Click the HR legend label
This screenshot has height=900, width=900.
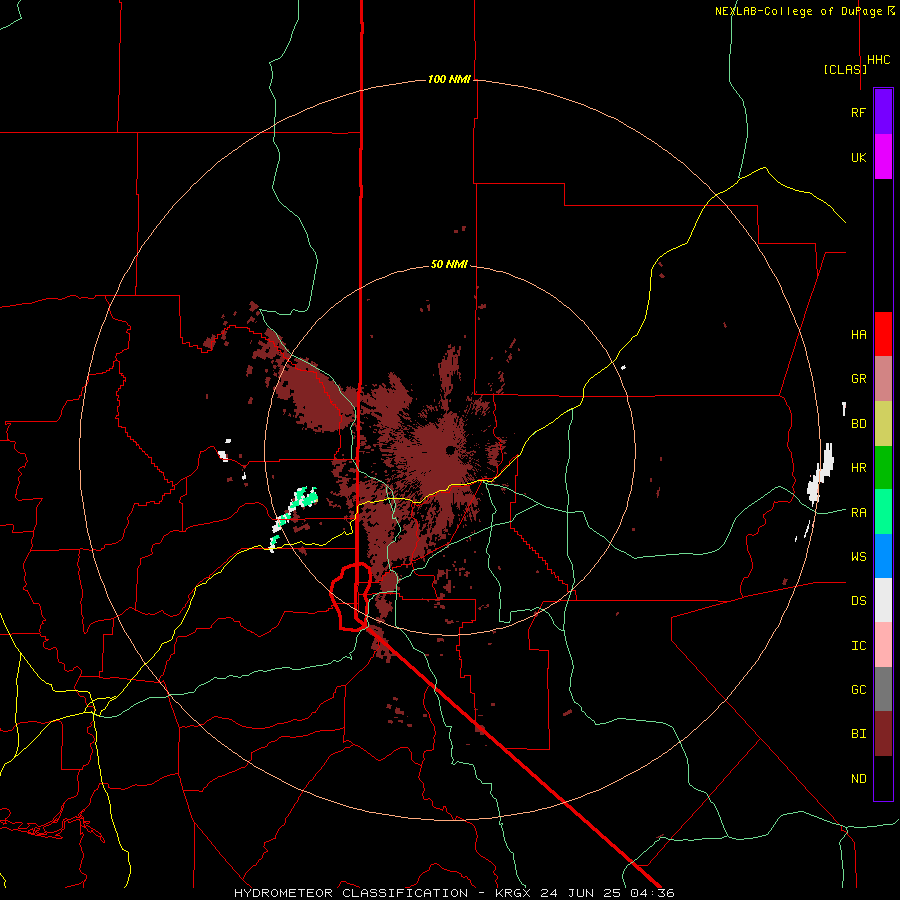tap(858, 468)
